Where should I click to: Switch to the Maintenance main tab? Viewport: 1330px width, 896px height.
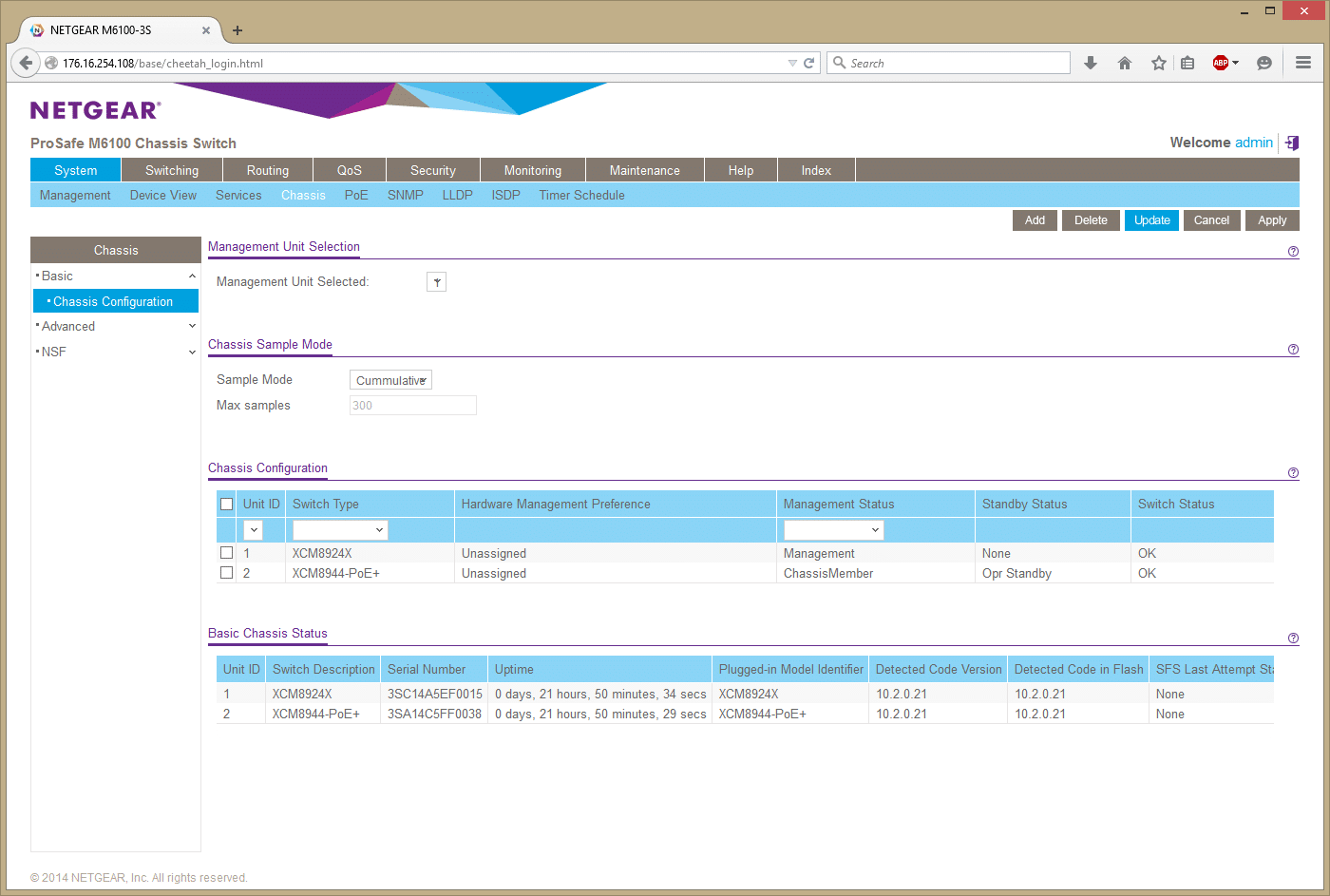click(645, 170)
